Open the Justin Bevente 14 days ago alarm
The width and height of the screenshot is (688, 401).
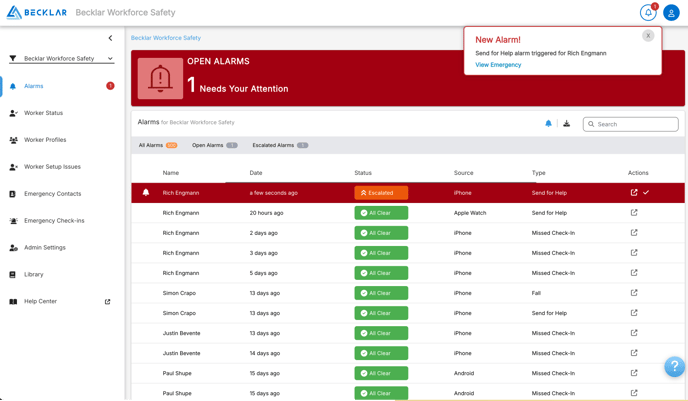click(x=634, y=353)
